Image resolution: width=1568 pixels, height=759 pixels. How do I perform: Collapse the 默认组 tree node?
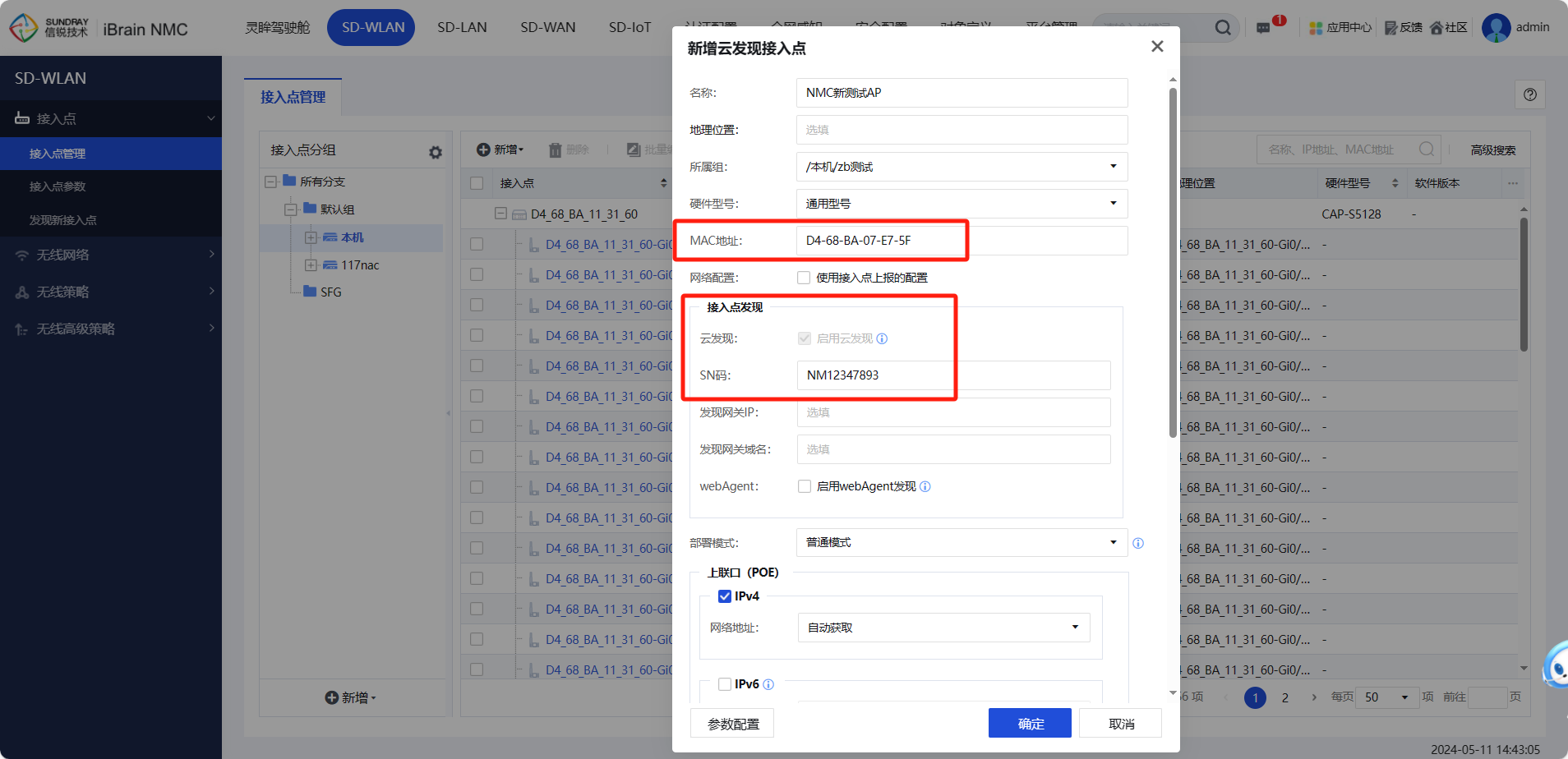290,209
